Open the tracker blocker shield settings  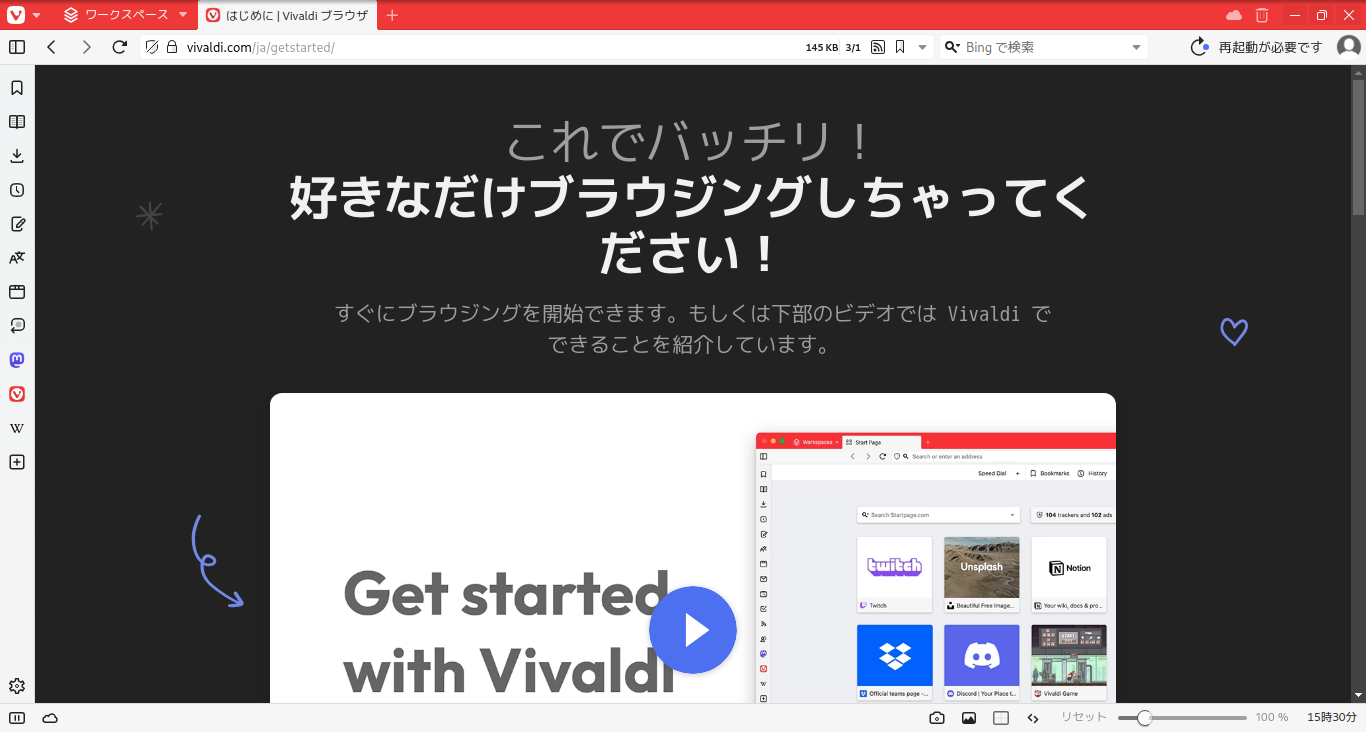tap(152, 47)
